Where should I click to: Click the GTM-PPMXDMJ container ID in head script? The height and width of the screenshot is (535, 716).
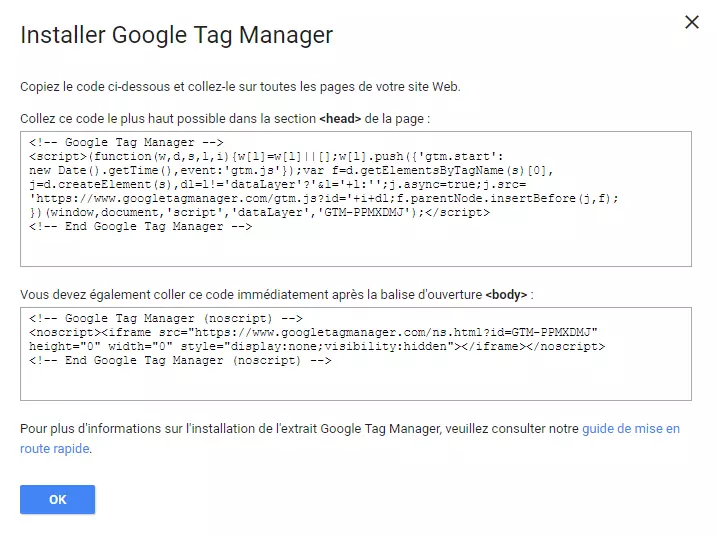coord(364,213)
